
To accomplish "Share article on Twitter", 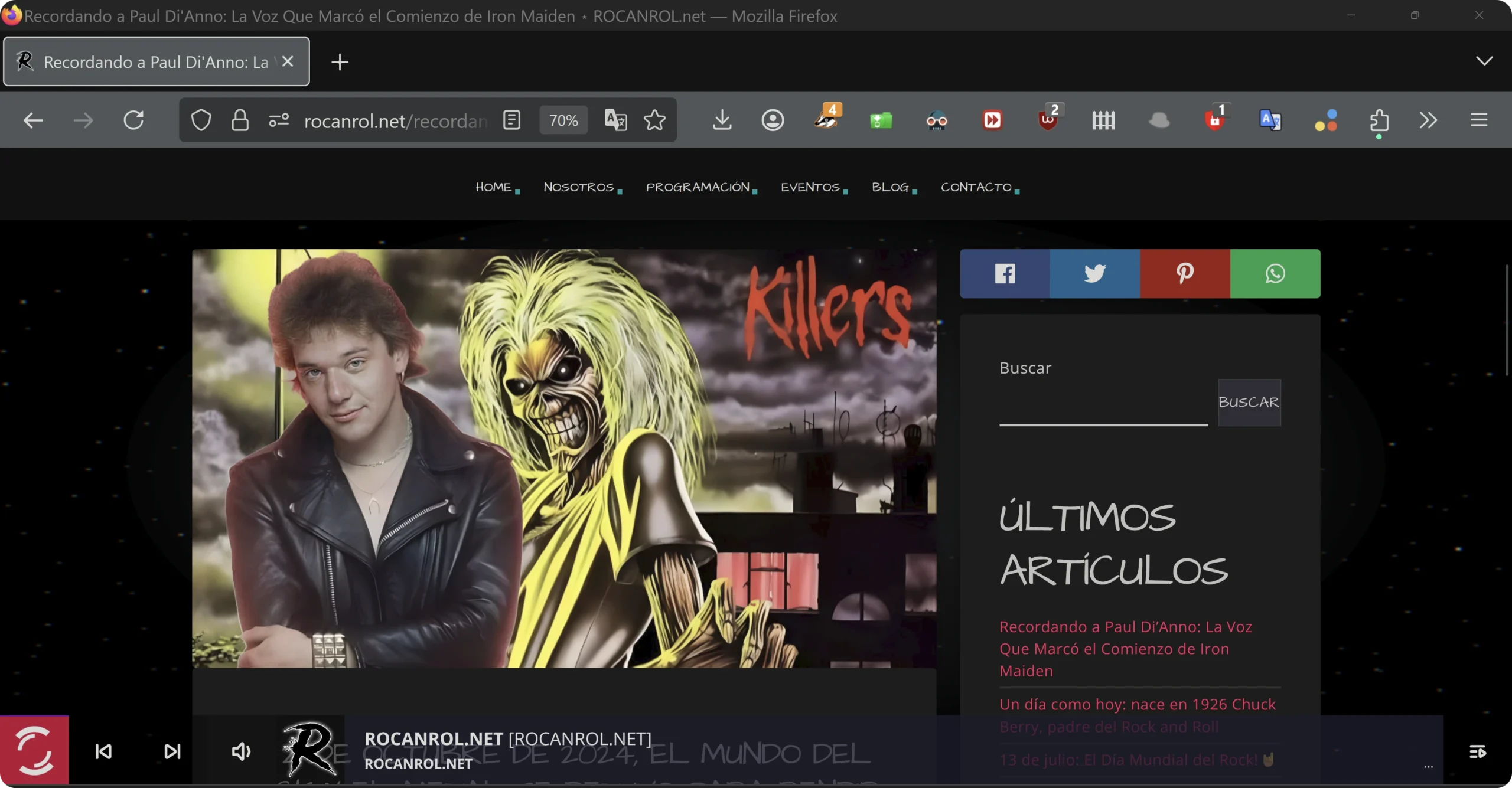I will pos(1094,273).
